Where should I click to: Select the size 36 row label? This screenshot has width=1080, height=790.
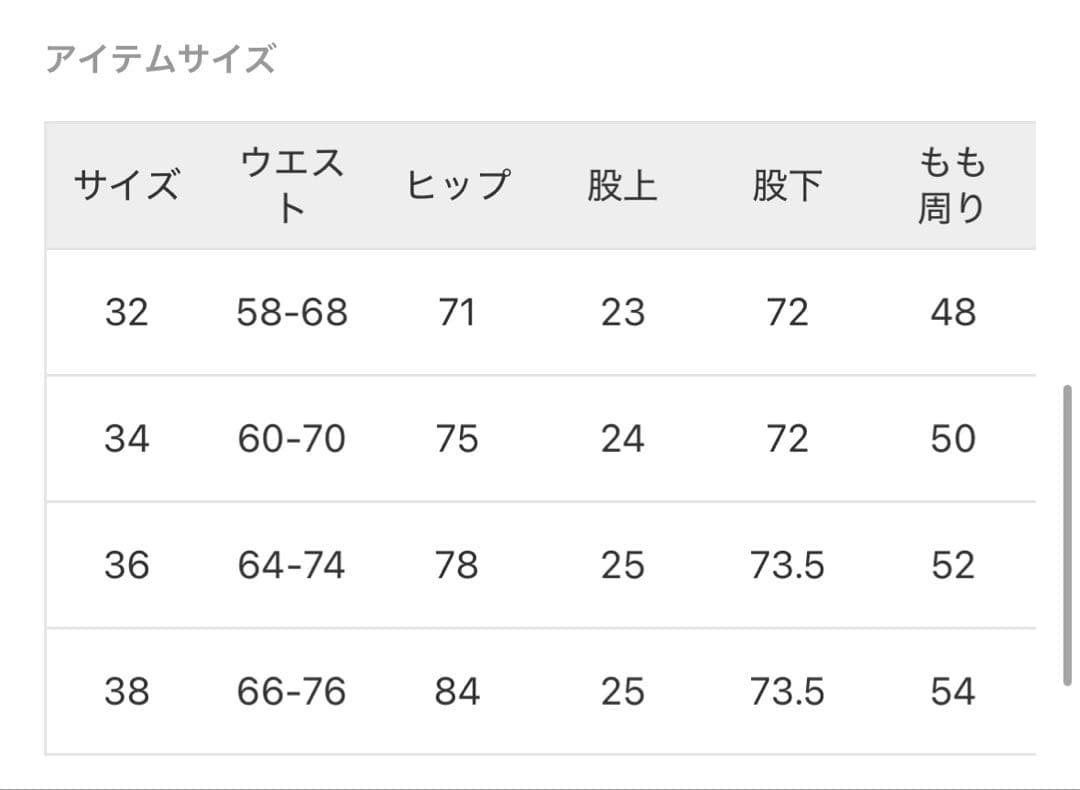tap(126, 565)
